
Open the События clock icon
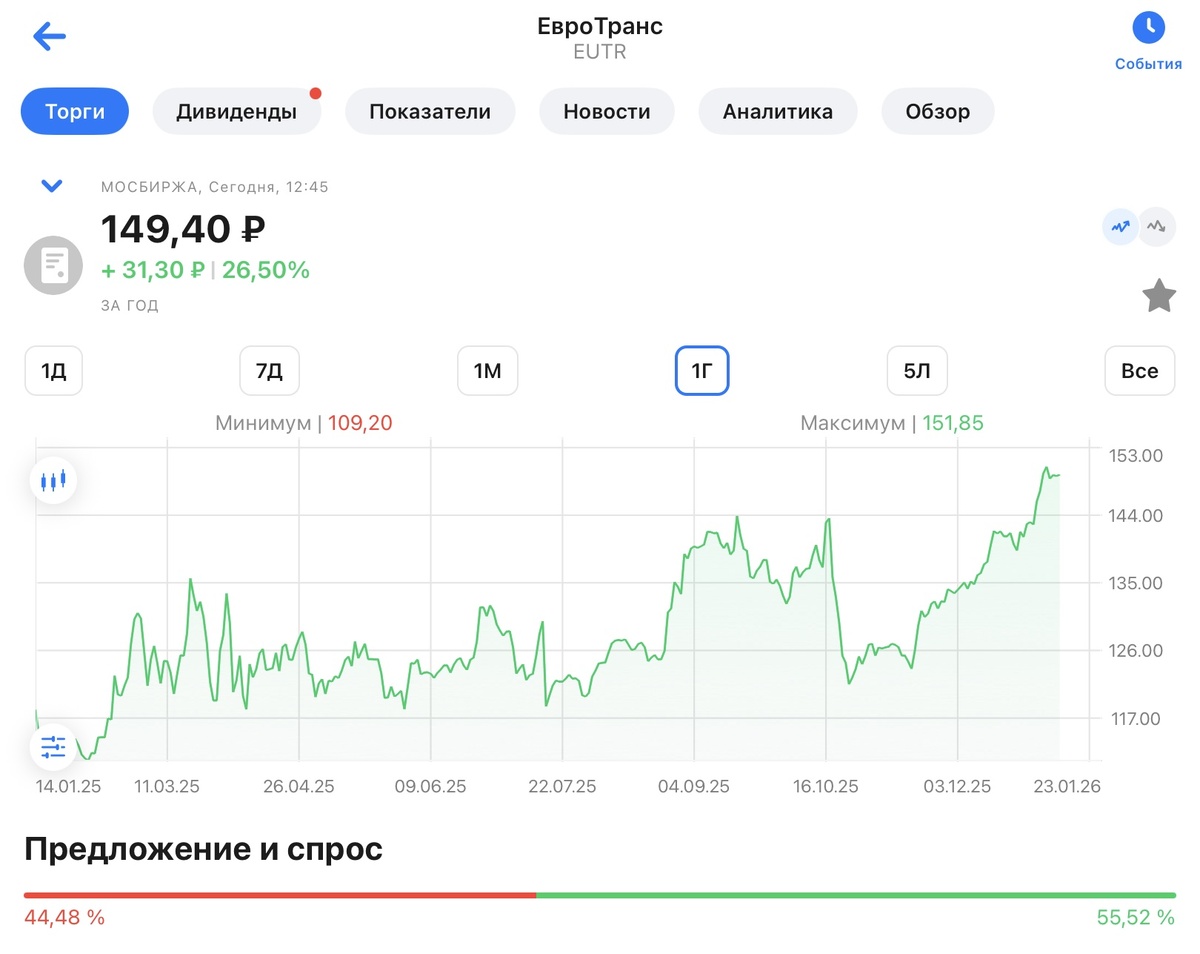(1148, 28)
